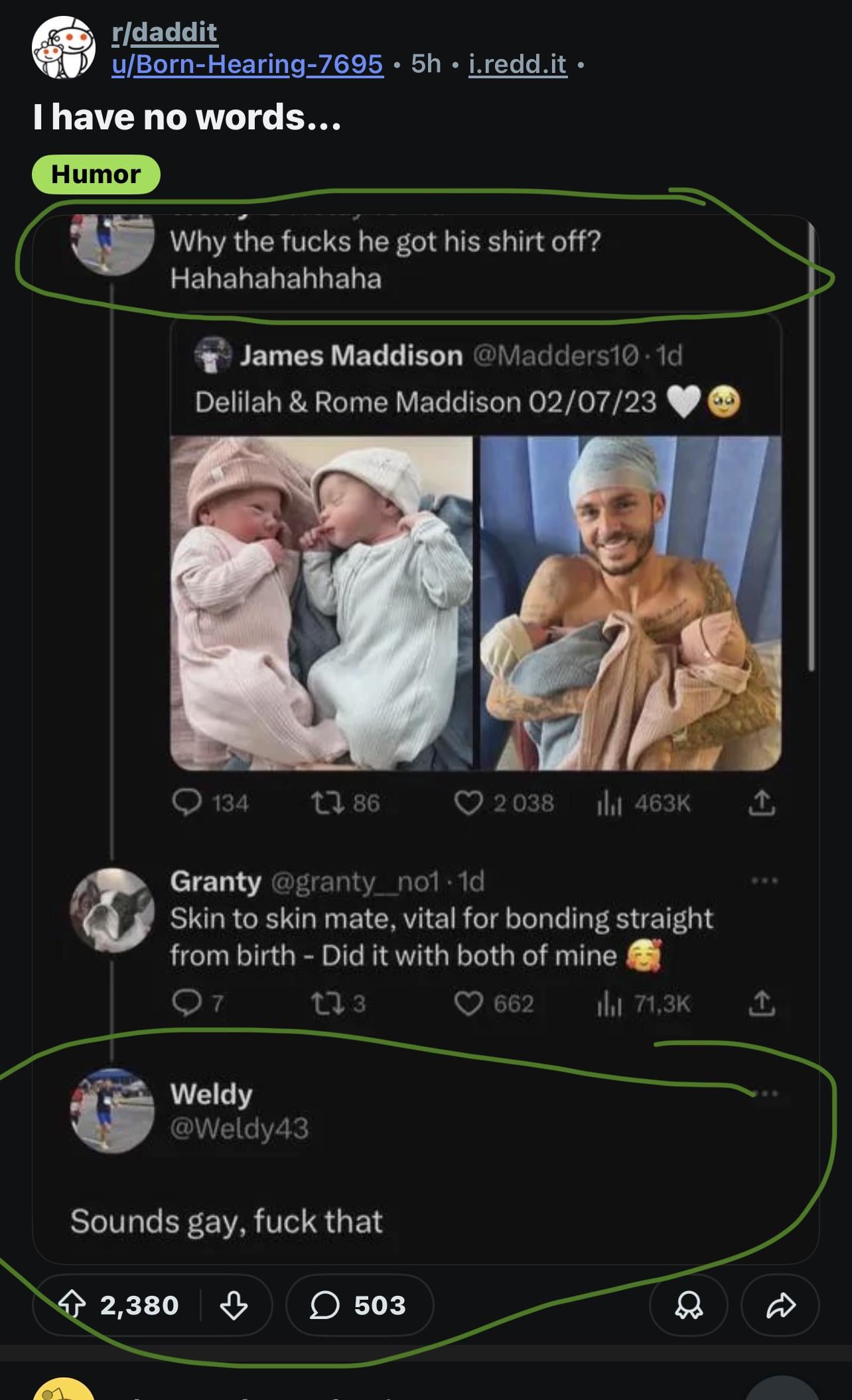The image size is (852, 1400).
Task: Click the share icon on the Granty reply
Action: click(x=762, y=1003)
